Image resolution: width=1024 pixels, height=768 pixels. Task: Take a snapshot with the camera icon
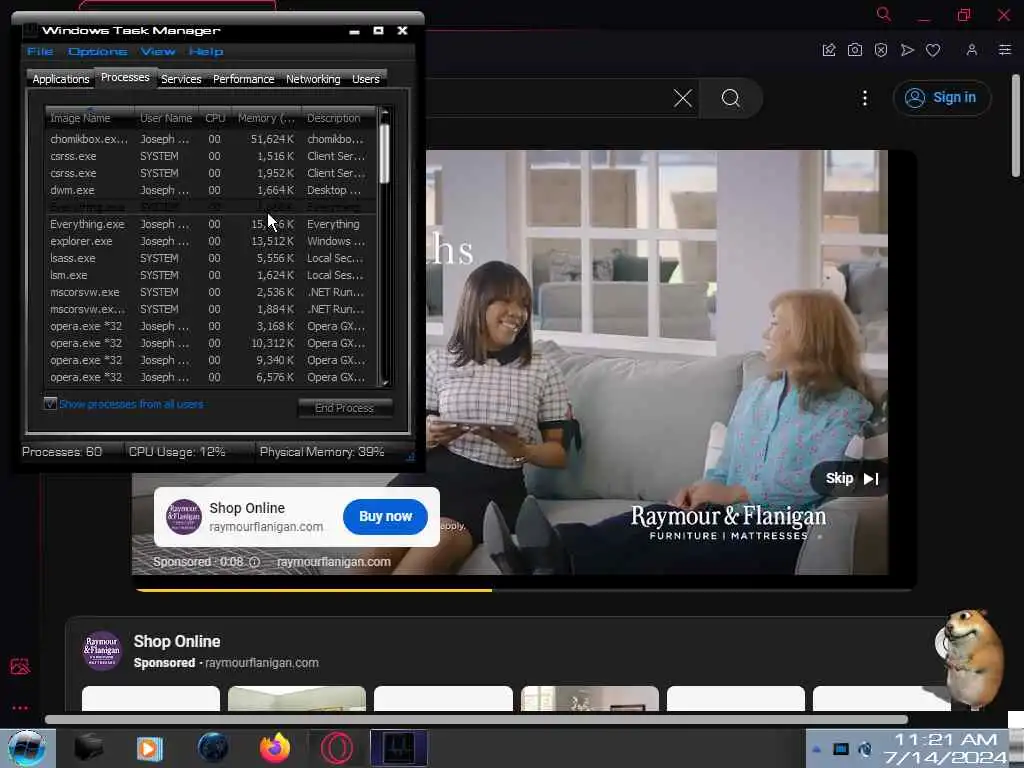pyautogui.click(x=855, y=50)
